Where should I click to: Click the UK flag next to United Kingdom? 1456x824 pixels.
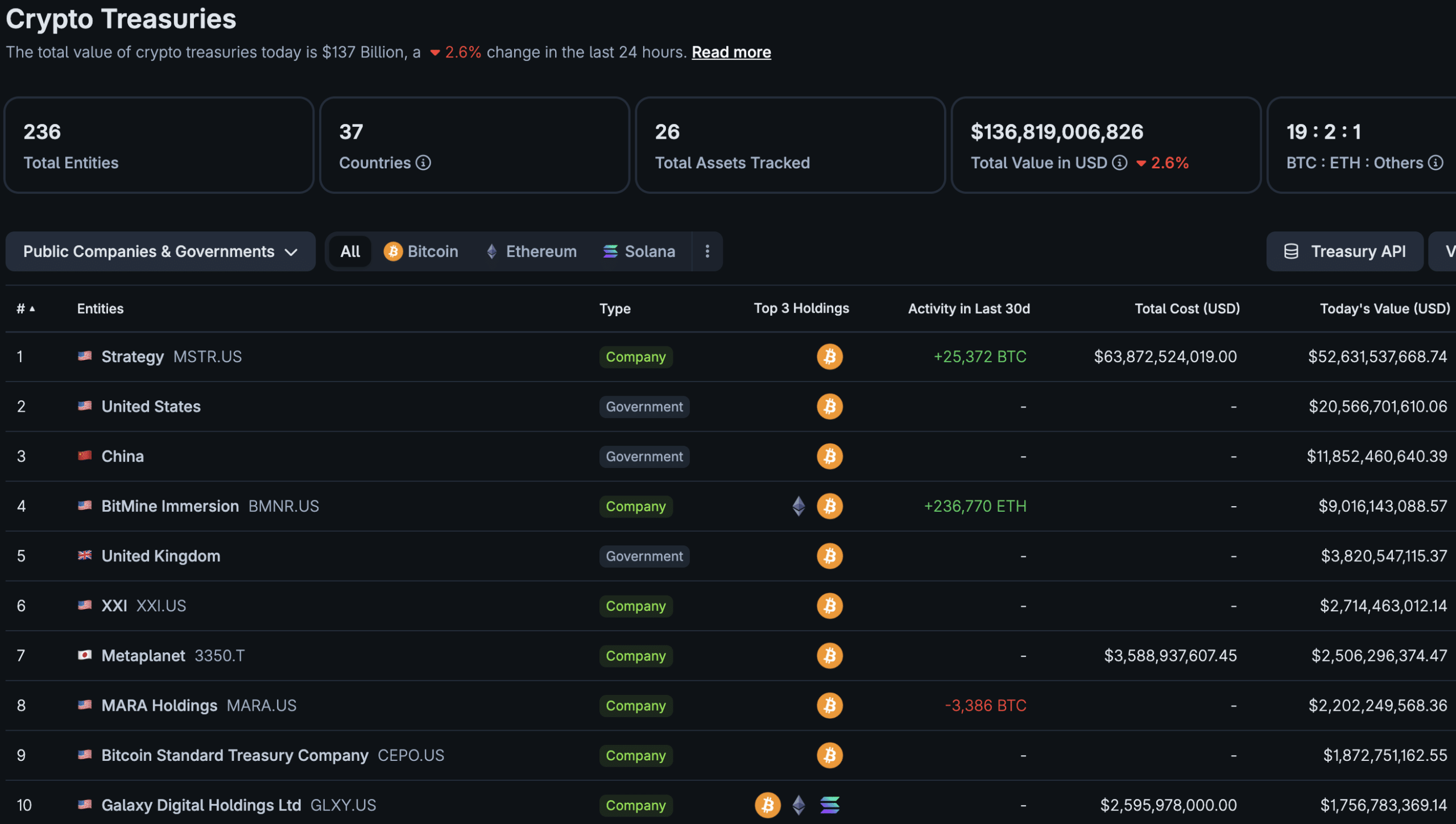pyautogui.click(x=85, y=555)
